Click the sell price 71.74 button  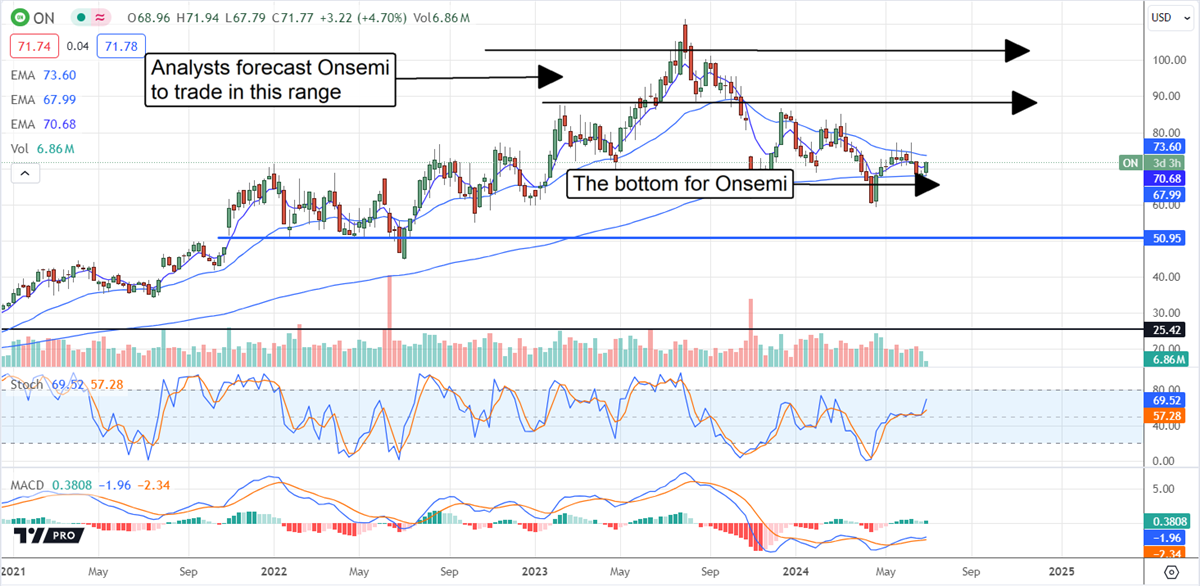tap(34, 46)
